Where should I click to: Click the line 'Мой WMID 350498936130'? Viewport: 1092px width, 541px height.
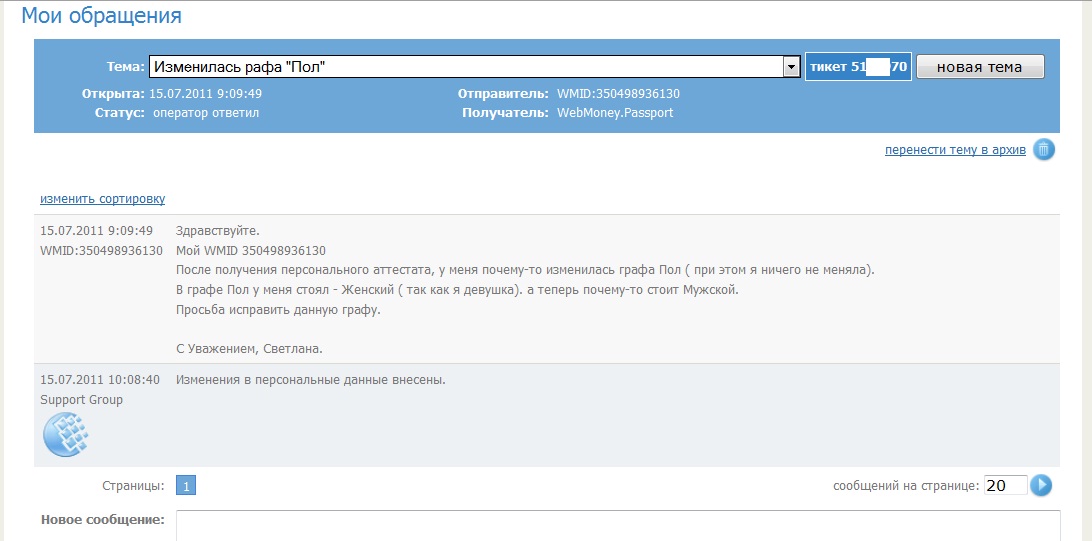(x=251, y=251)
